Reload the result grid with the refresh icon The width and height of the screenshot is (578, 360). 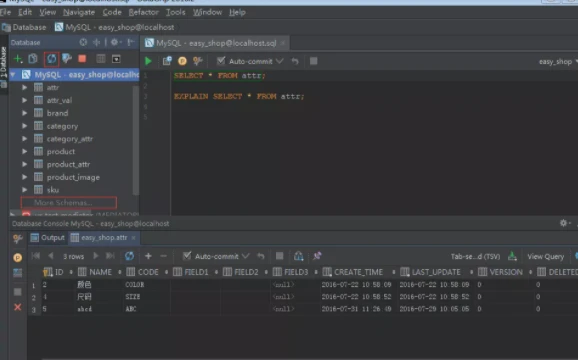(129, 256)
